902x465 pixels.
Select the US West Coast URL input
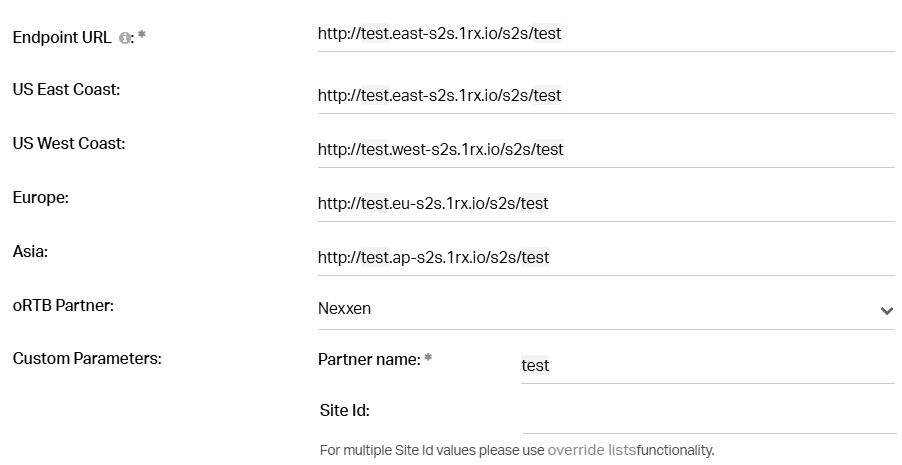tap(605, 150)
